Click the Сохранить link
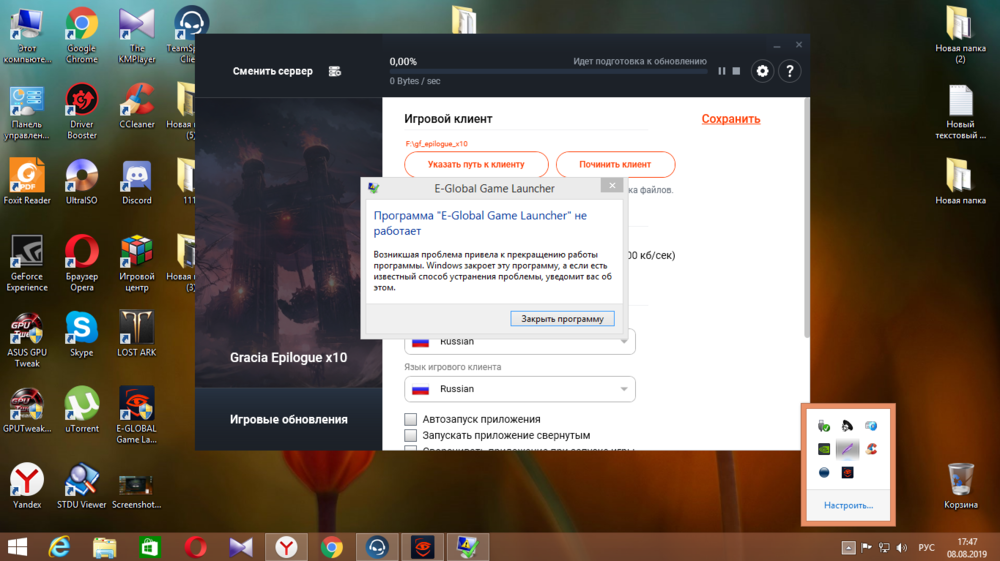 click(731, 119)
